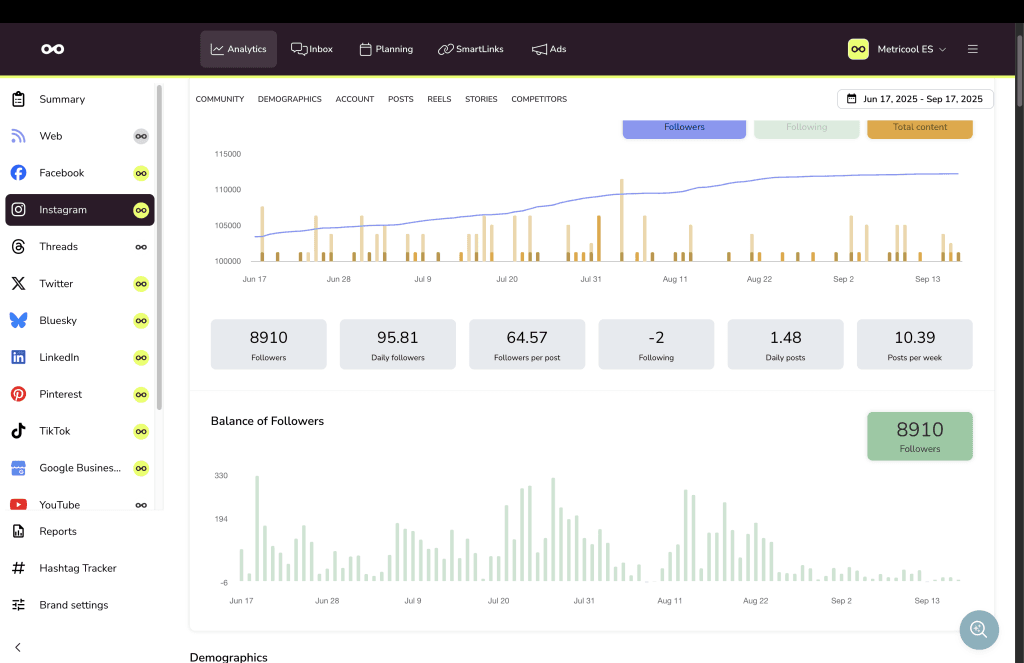This screenshot has height=663, width=1024.
Task: Click the green Balance Followers total badge
Action: click(x=919, y=436)
